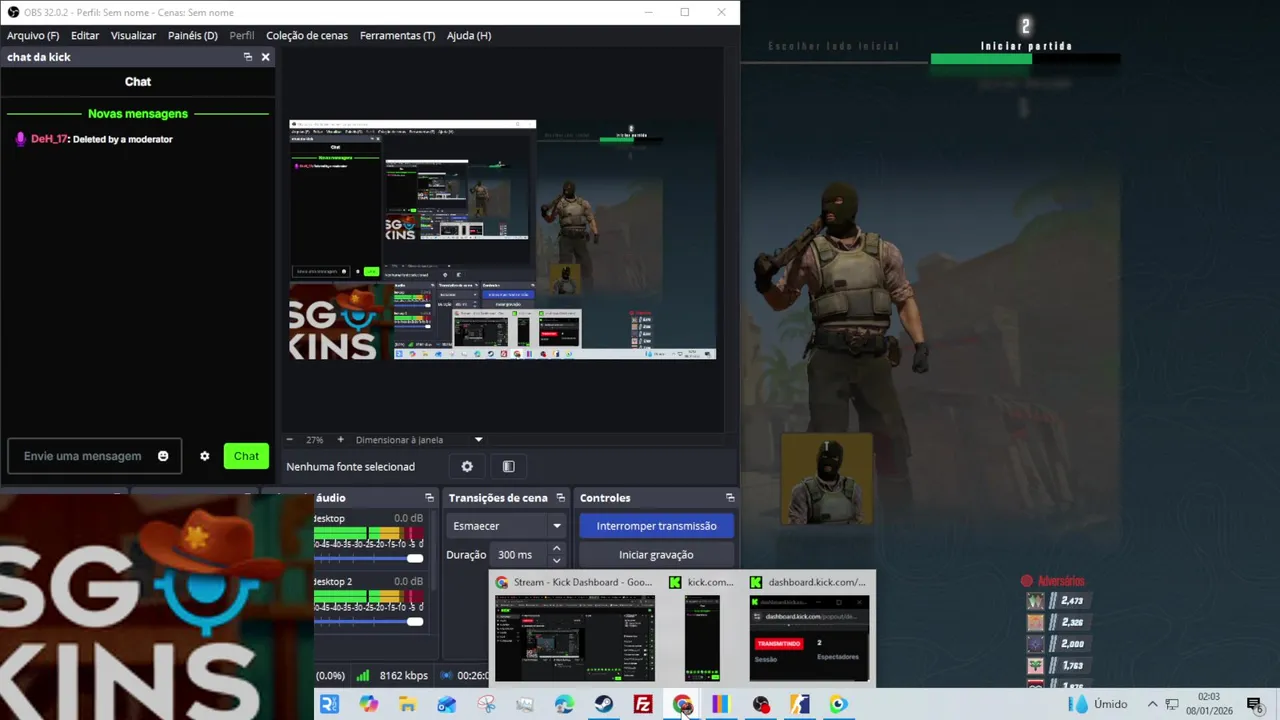Screen dimensions: 1280x720
Task: Open OBS Studio icon in taskbar
Action: (761, 704)
